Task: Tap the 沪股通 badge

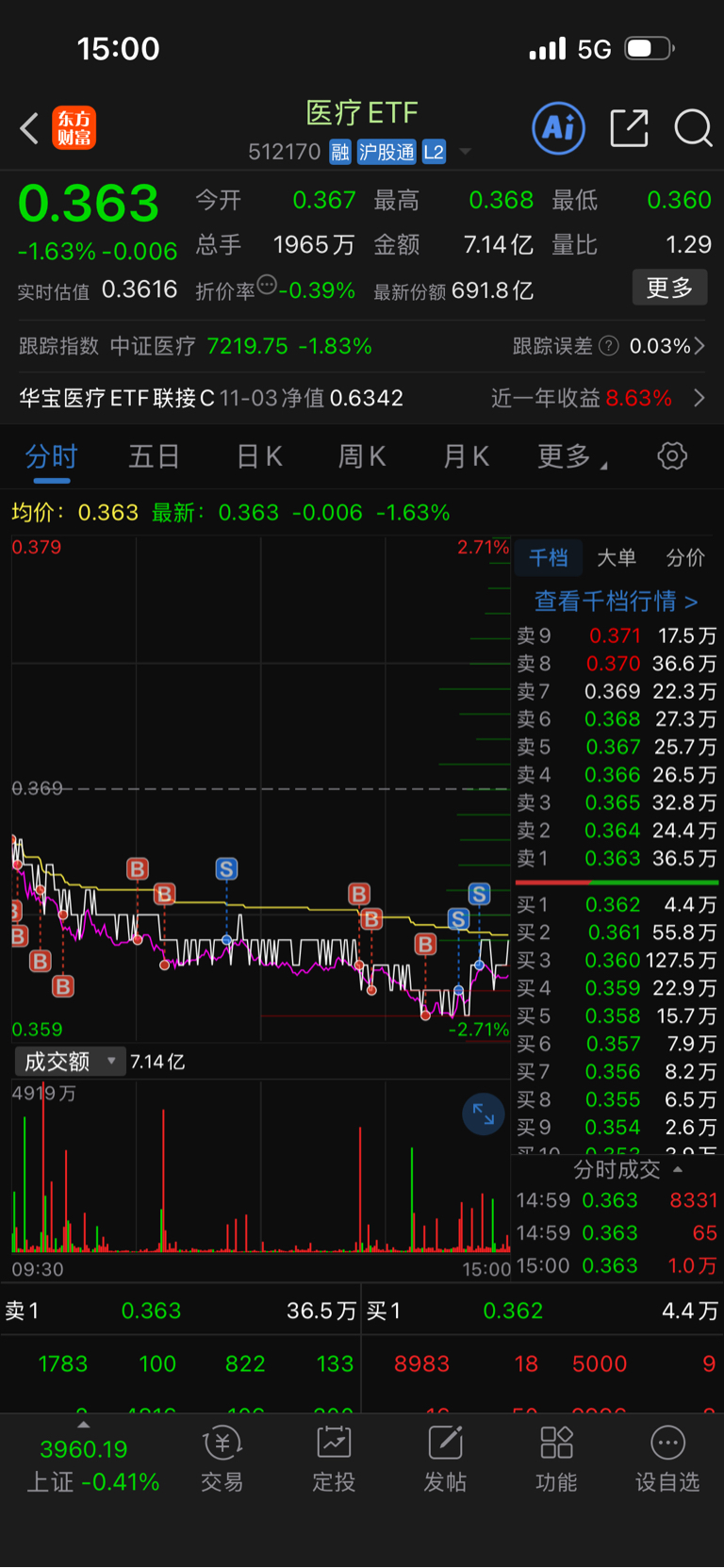Action: pos(387,152)
